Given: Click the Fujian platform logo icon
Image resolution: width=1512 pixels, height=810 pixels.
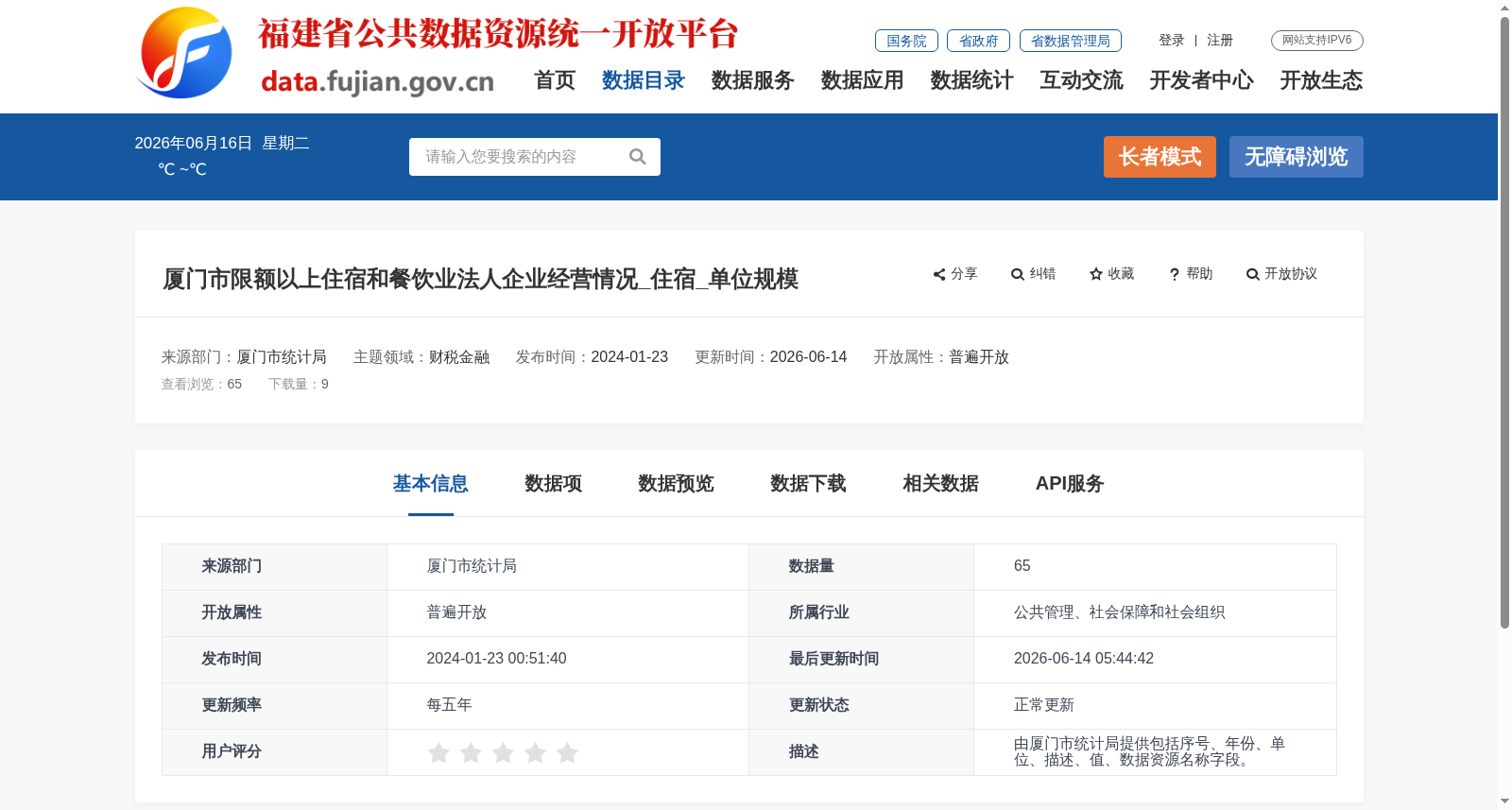Looking at the screenshot, I should click(x=184, y=53).
